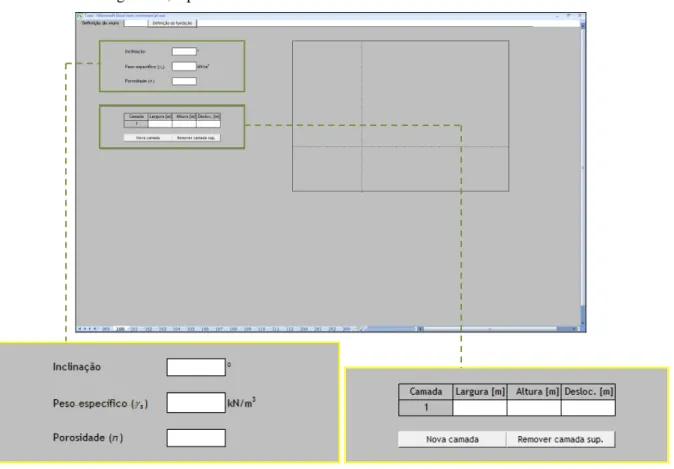The width and height of the screenshot is (674, 469).
Task: Focus the enlarged Inclinação input field
Action: 196,367
